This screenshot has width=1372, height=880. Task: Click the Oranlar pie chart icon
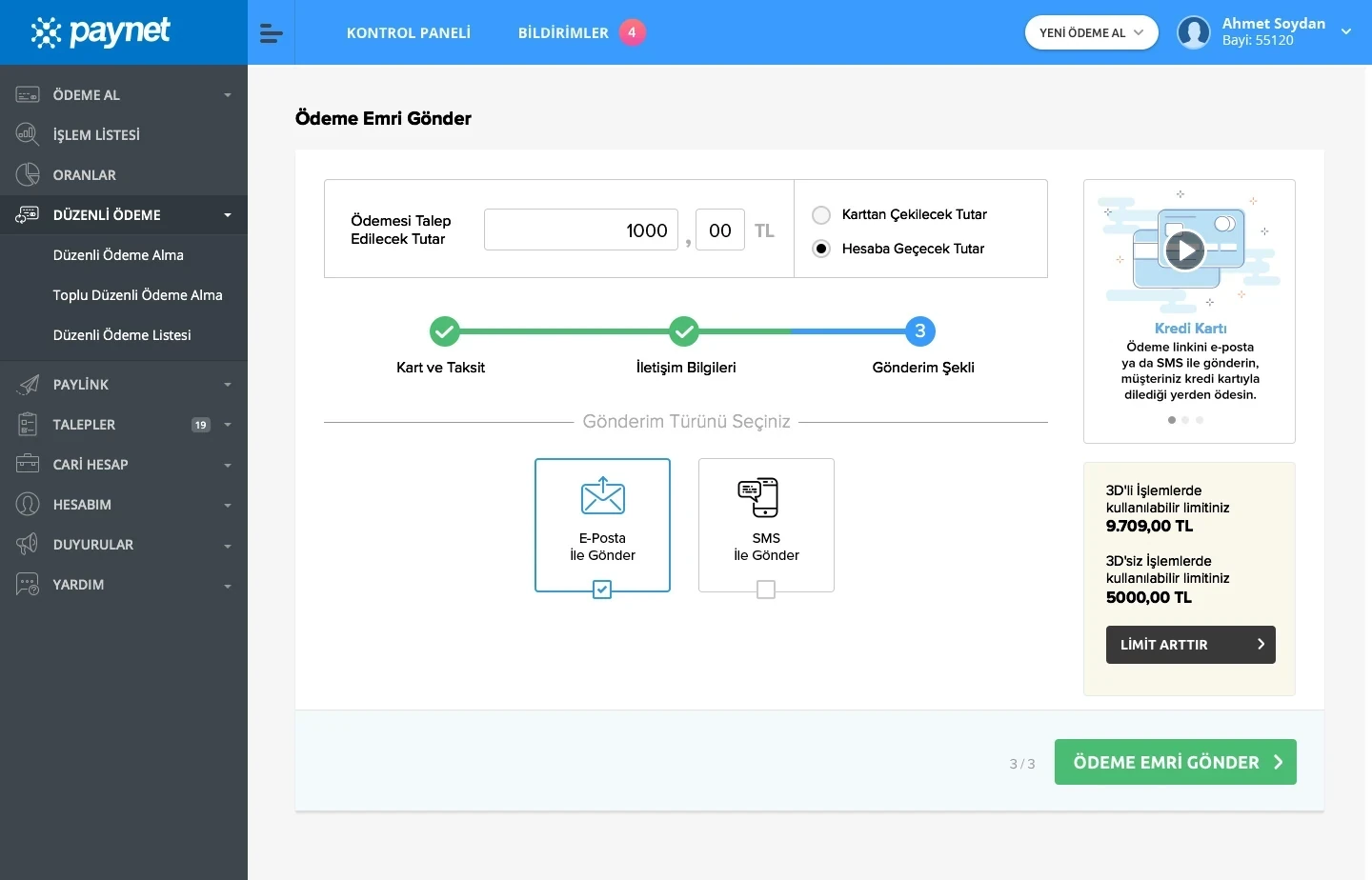(x=28, y=175)
